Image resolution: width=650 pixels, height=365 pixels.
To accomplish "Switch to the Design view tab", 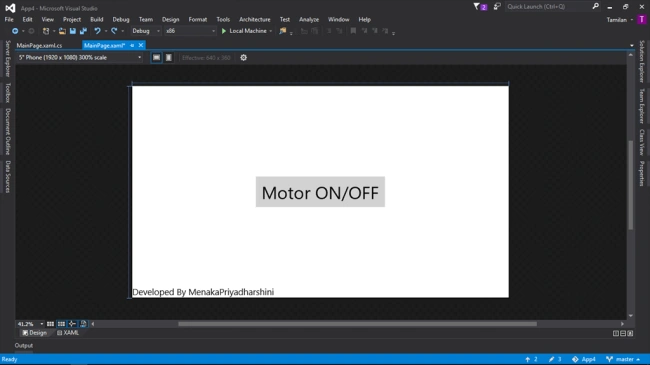I will coord(35,333).
